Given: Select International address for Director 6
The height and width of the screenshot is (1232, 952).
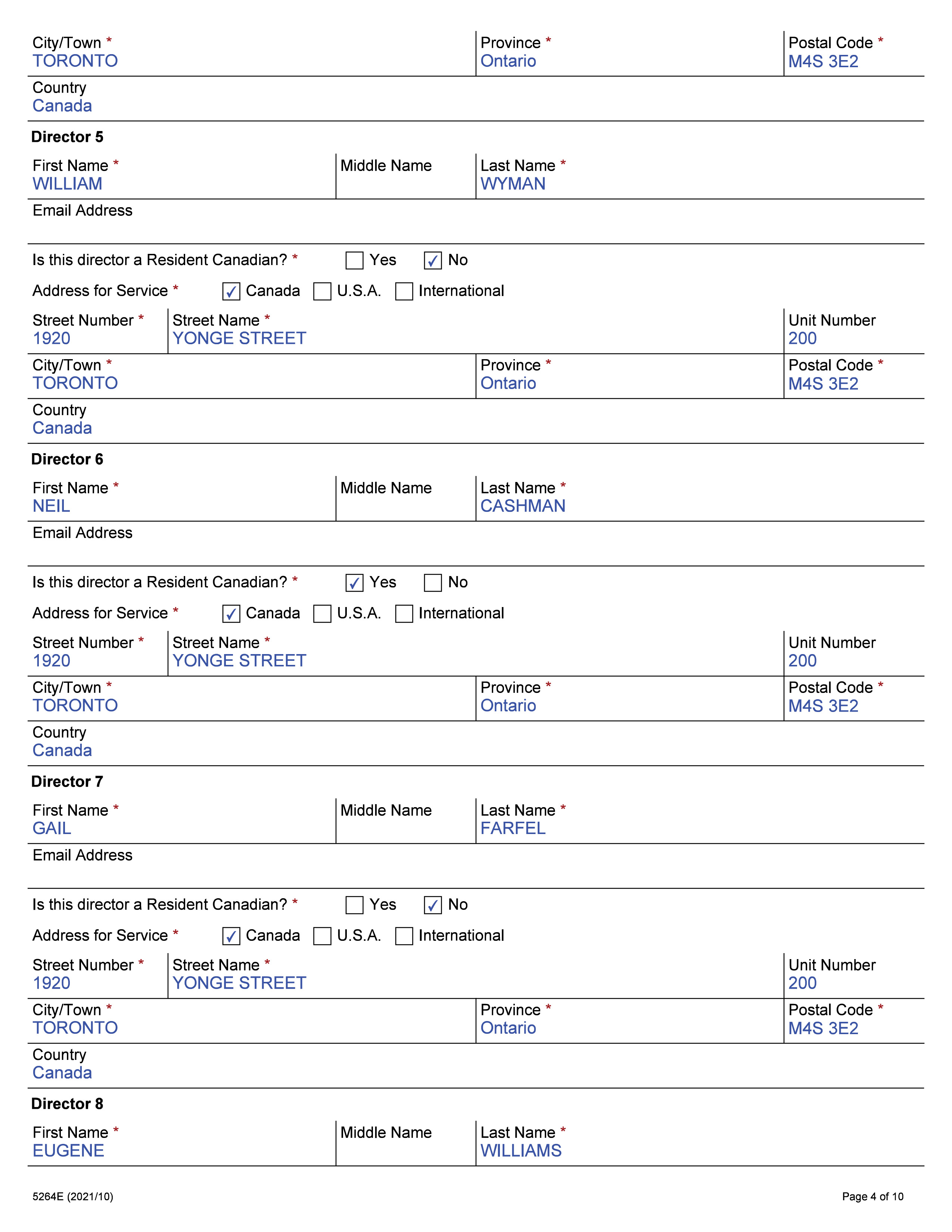Looking at the screenshot, I should click(x=404, y=614).
